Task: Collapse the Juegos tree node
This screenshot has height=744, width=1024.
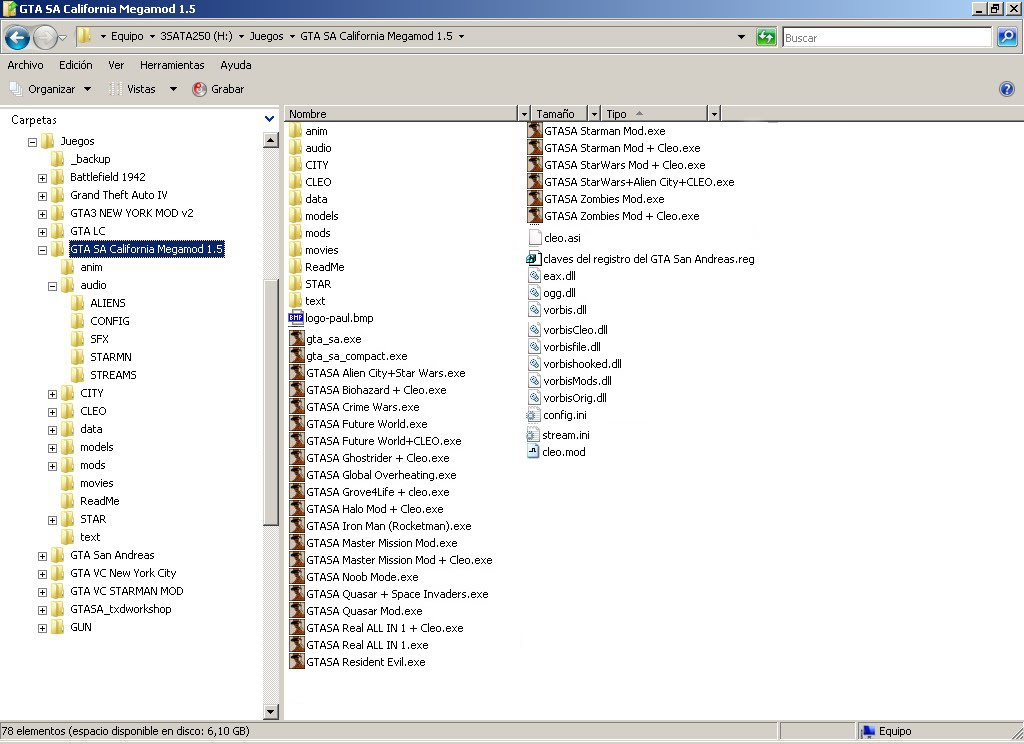Action: tap(32, 142)
